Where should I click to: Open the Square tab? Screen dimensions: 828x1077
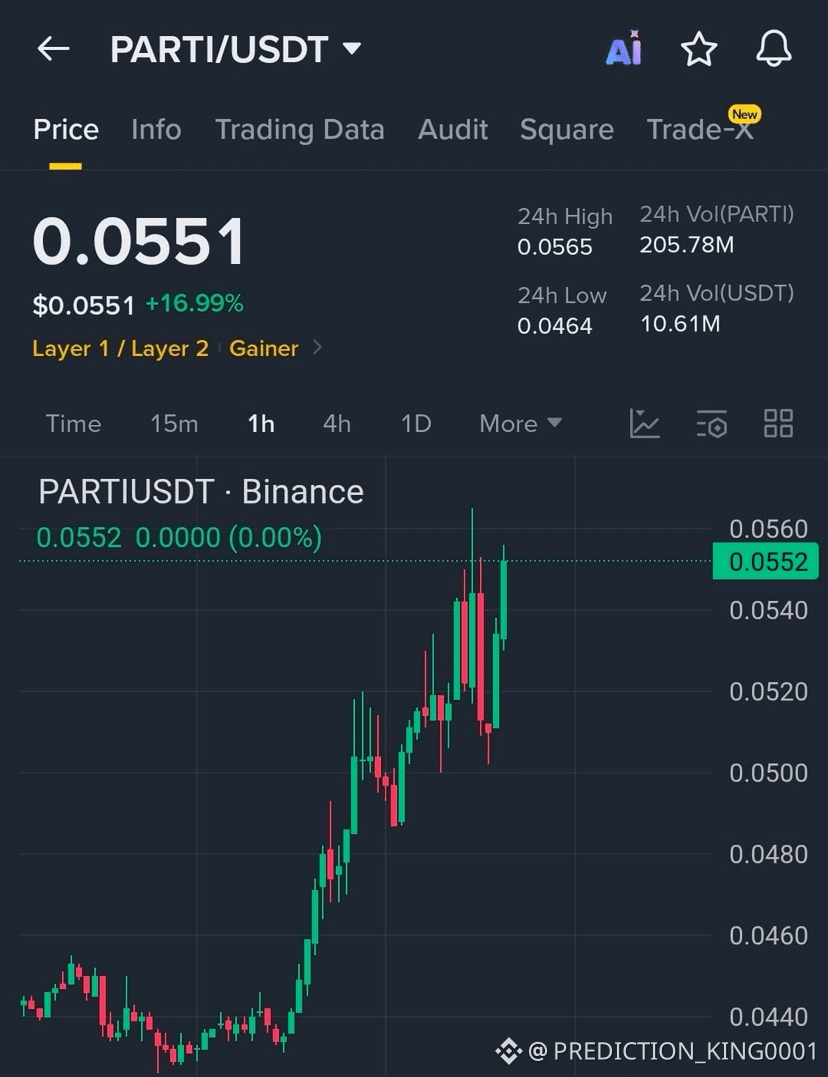coord(567,130)
